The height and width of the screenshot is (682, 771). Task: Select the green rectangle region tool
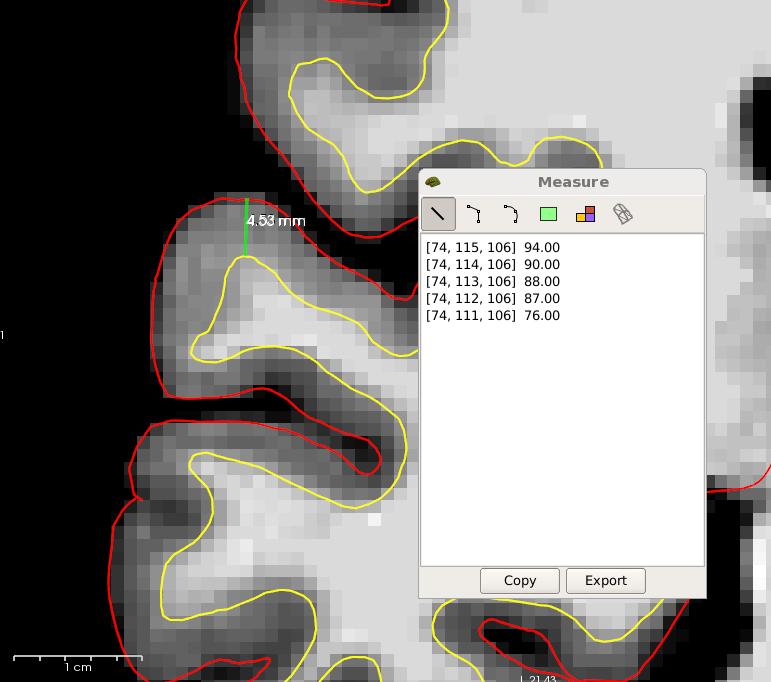pos(548,214)
